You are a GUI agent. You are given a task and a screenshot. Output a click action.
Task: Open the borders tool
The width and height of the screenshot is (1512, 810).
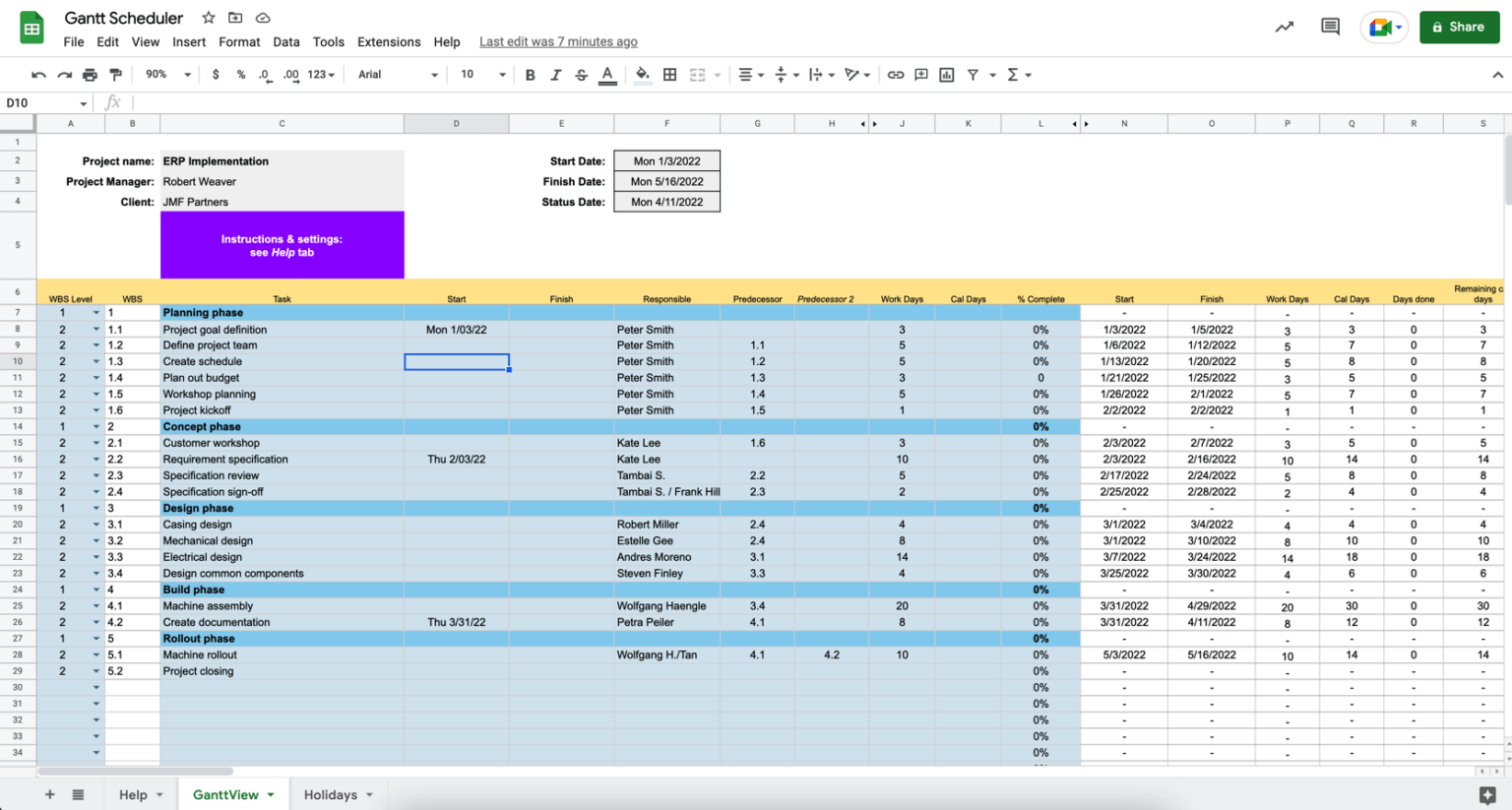[x=669, y=75]
